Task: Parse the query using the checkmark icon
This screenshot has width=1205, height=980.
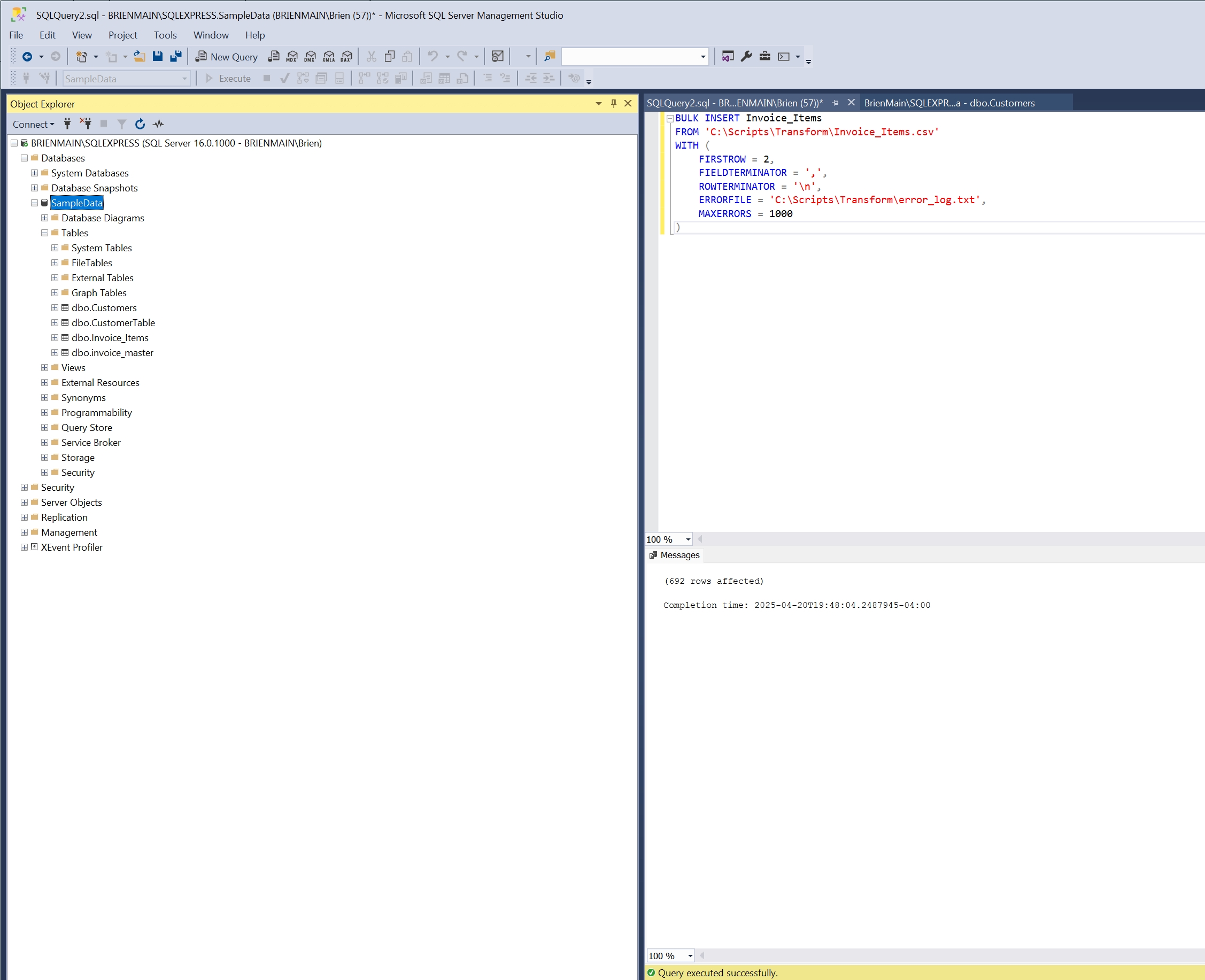Action: 284,79
